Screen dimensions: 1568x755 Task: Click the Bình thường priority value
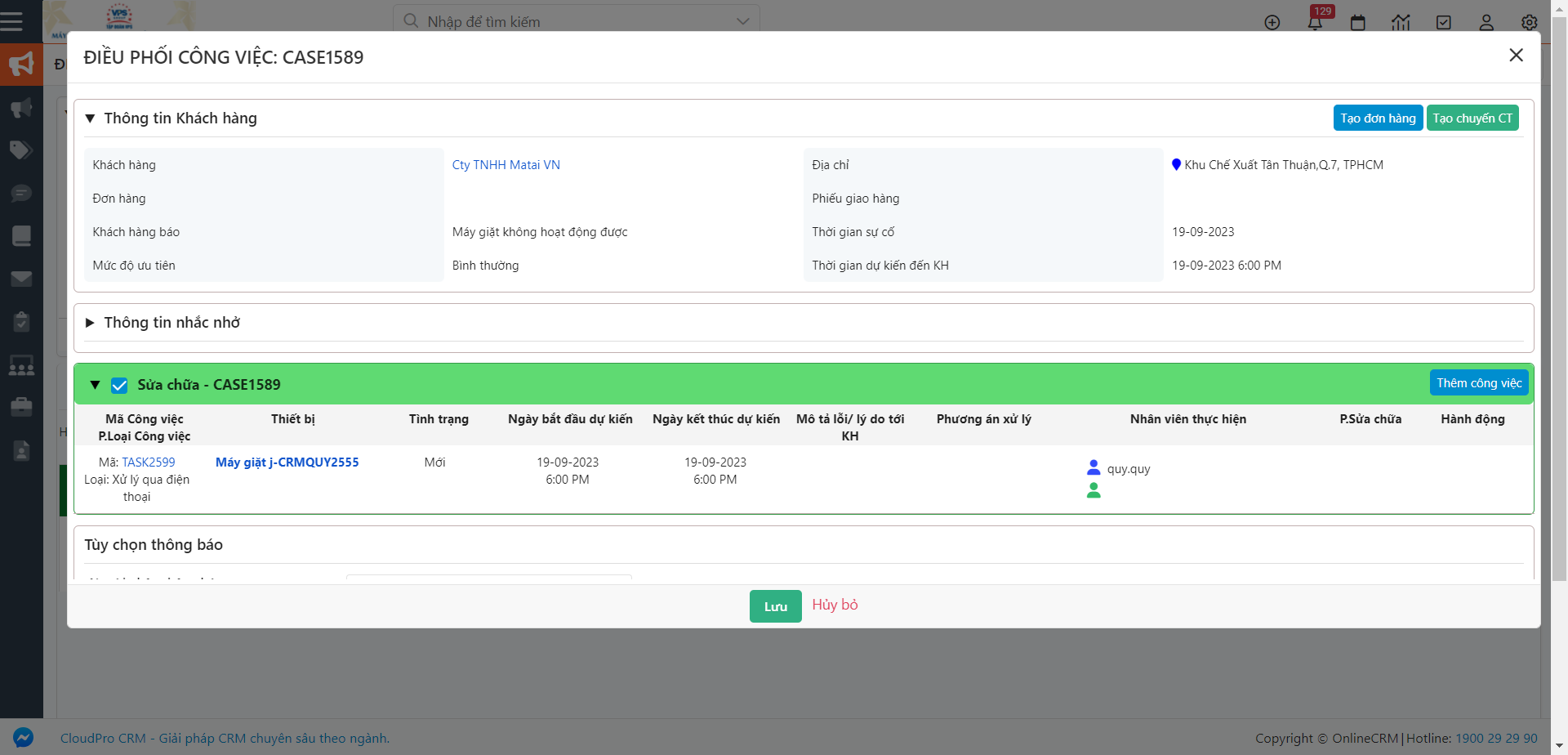[x=486, y=266]
